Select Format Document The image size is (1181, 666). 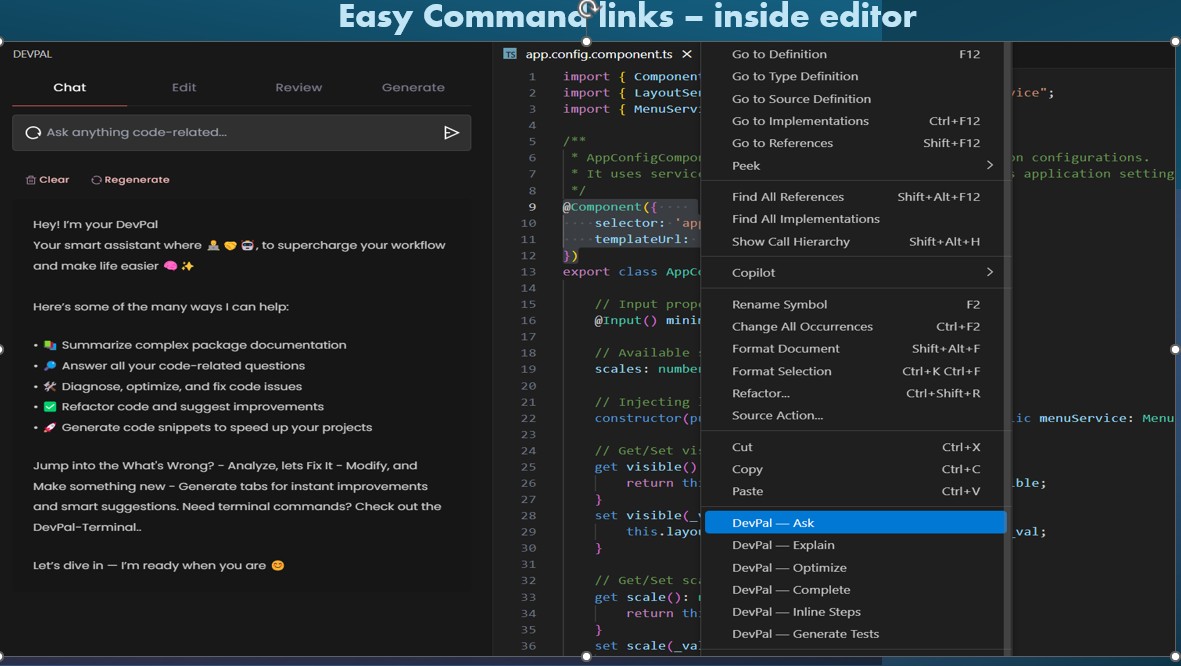tap(856, 349)
